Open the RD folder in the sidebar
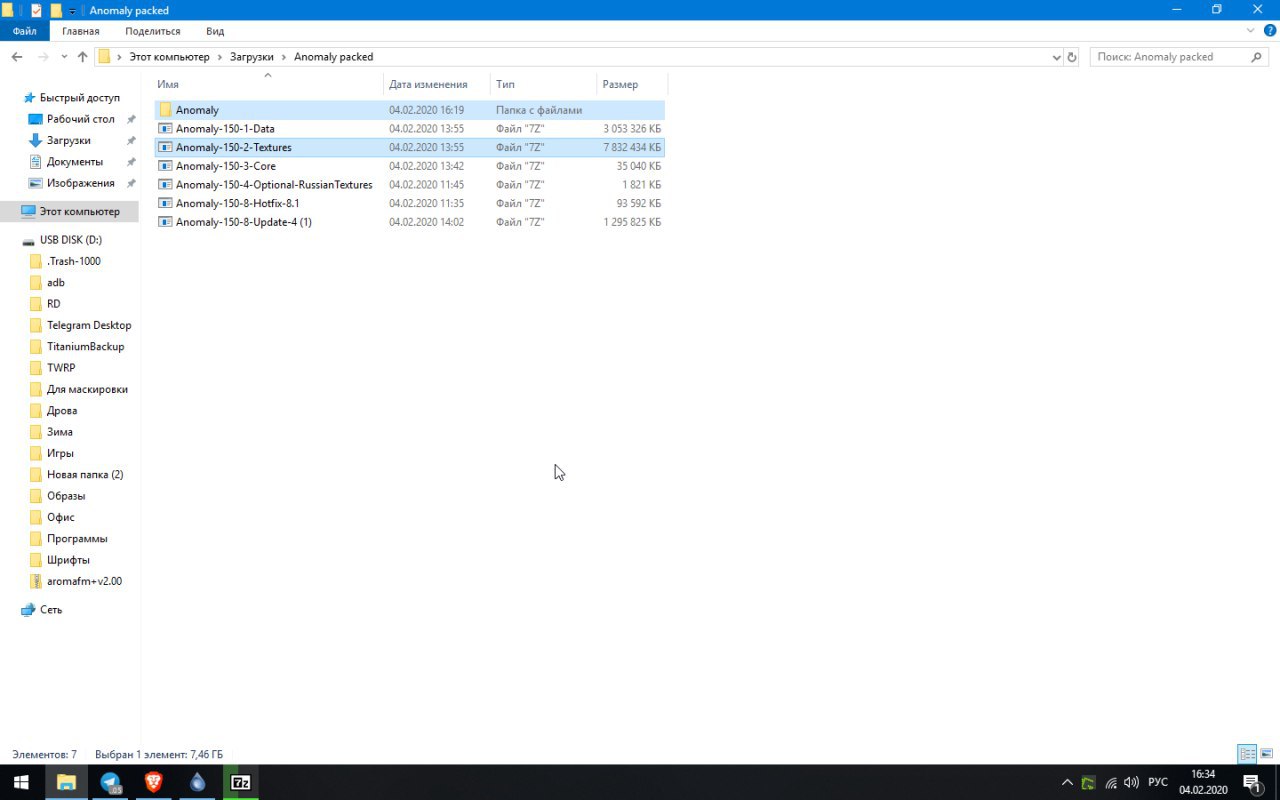The height and width of the screenshot is (800, 1280). (54, 304)
